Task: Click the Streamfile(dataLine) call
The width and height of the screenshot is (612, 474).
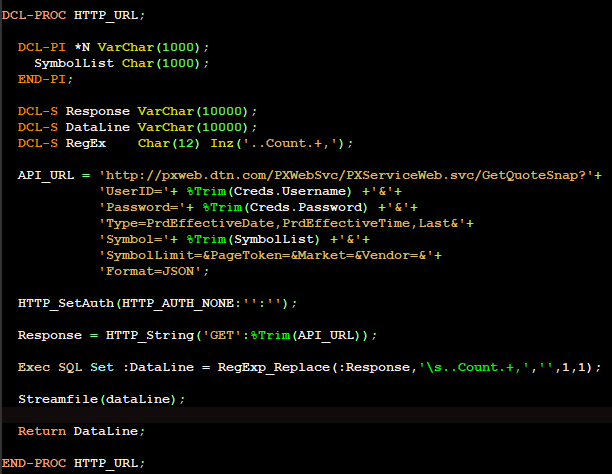Action: 101,399
